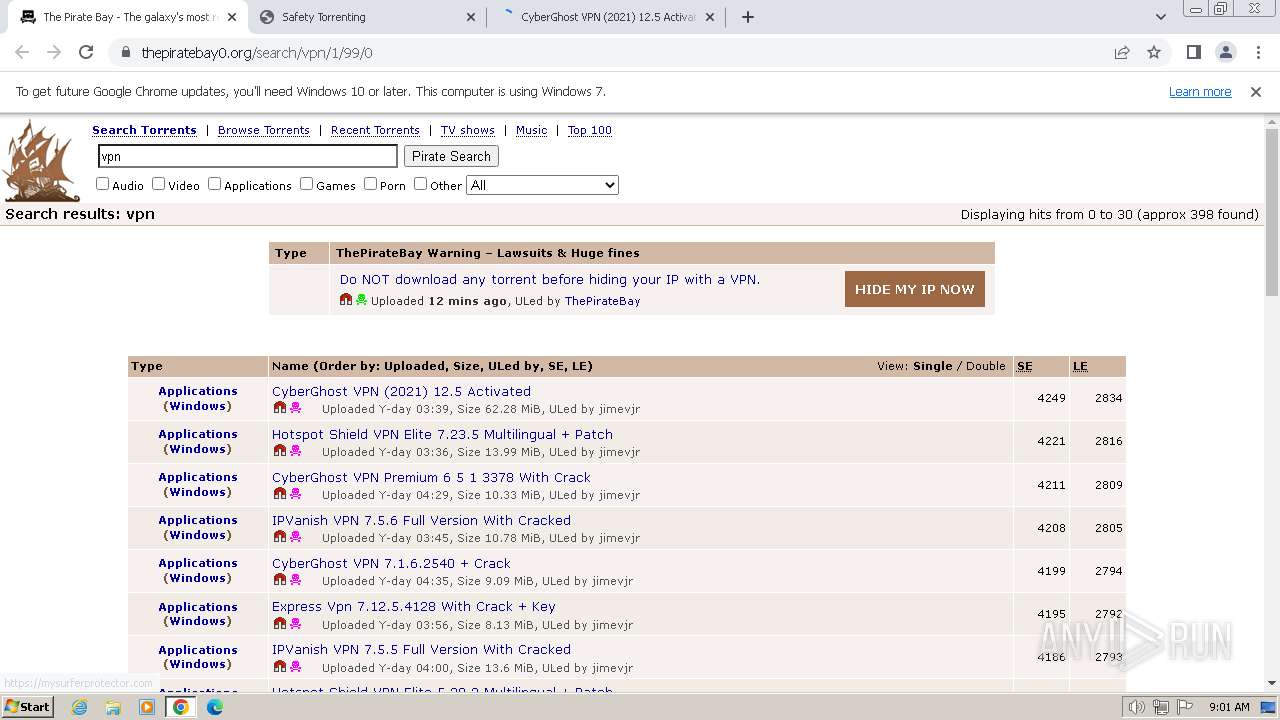The width and height of the screenshot is (1280, 720).
Task: Open Music link in top navigation
Action: (532, 130)
